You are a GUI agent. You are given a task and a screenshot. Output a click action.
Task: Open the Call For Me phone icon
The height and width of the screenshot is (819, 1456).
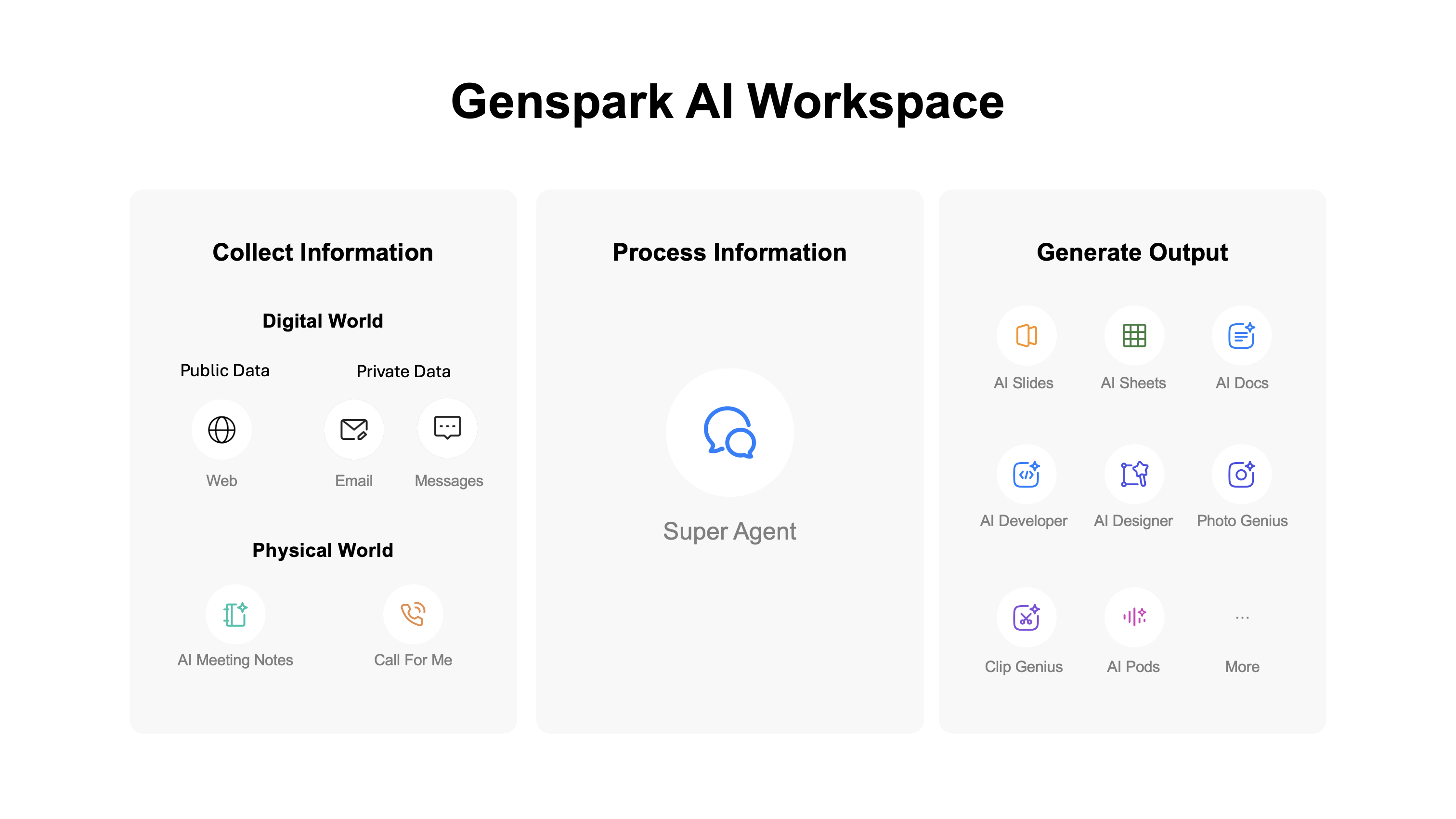pos(413,614)
